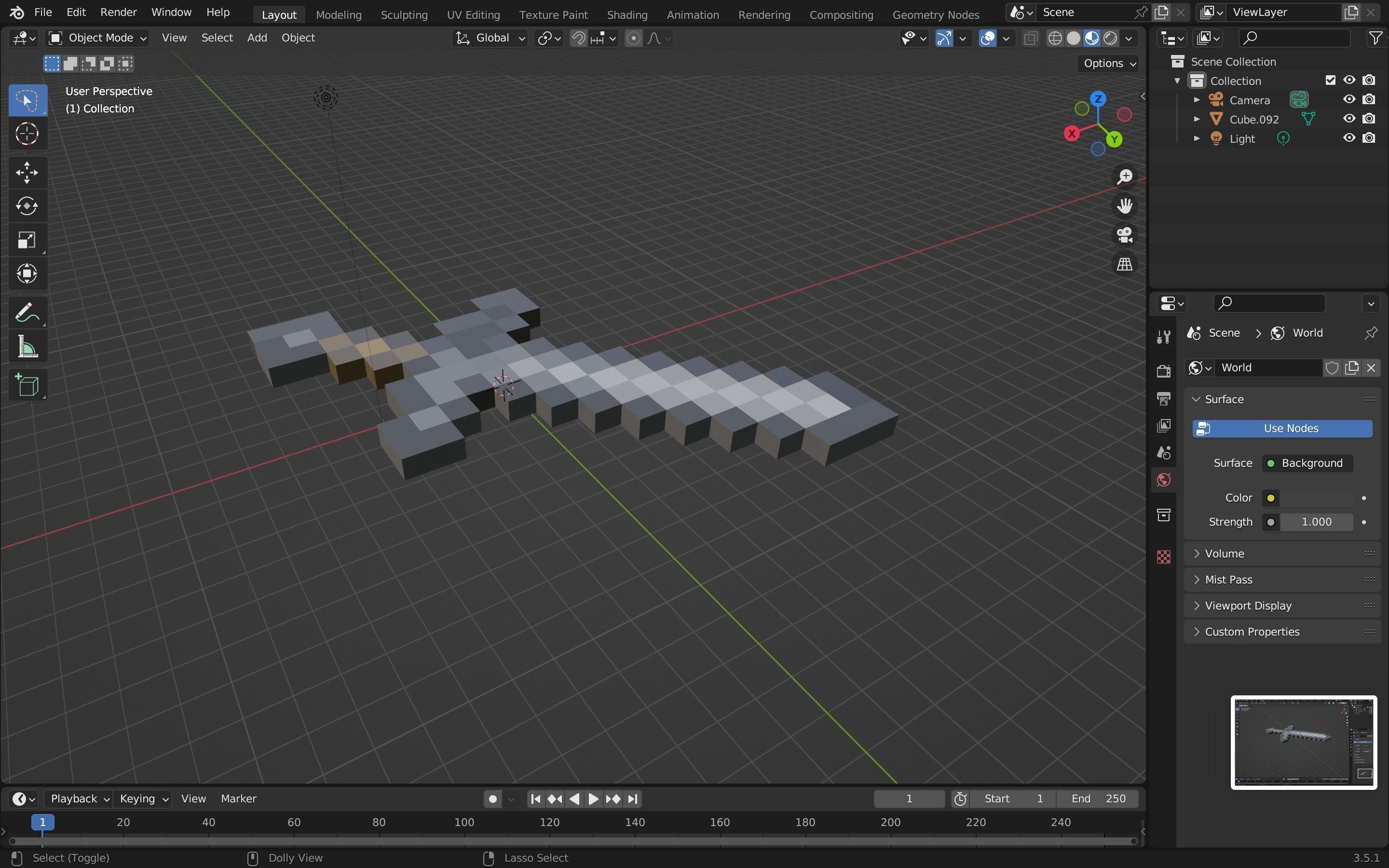Toggle the camera view icon
1389x868 pixels.
pyautogui.click(x=1124, y=235)
